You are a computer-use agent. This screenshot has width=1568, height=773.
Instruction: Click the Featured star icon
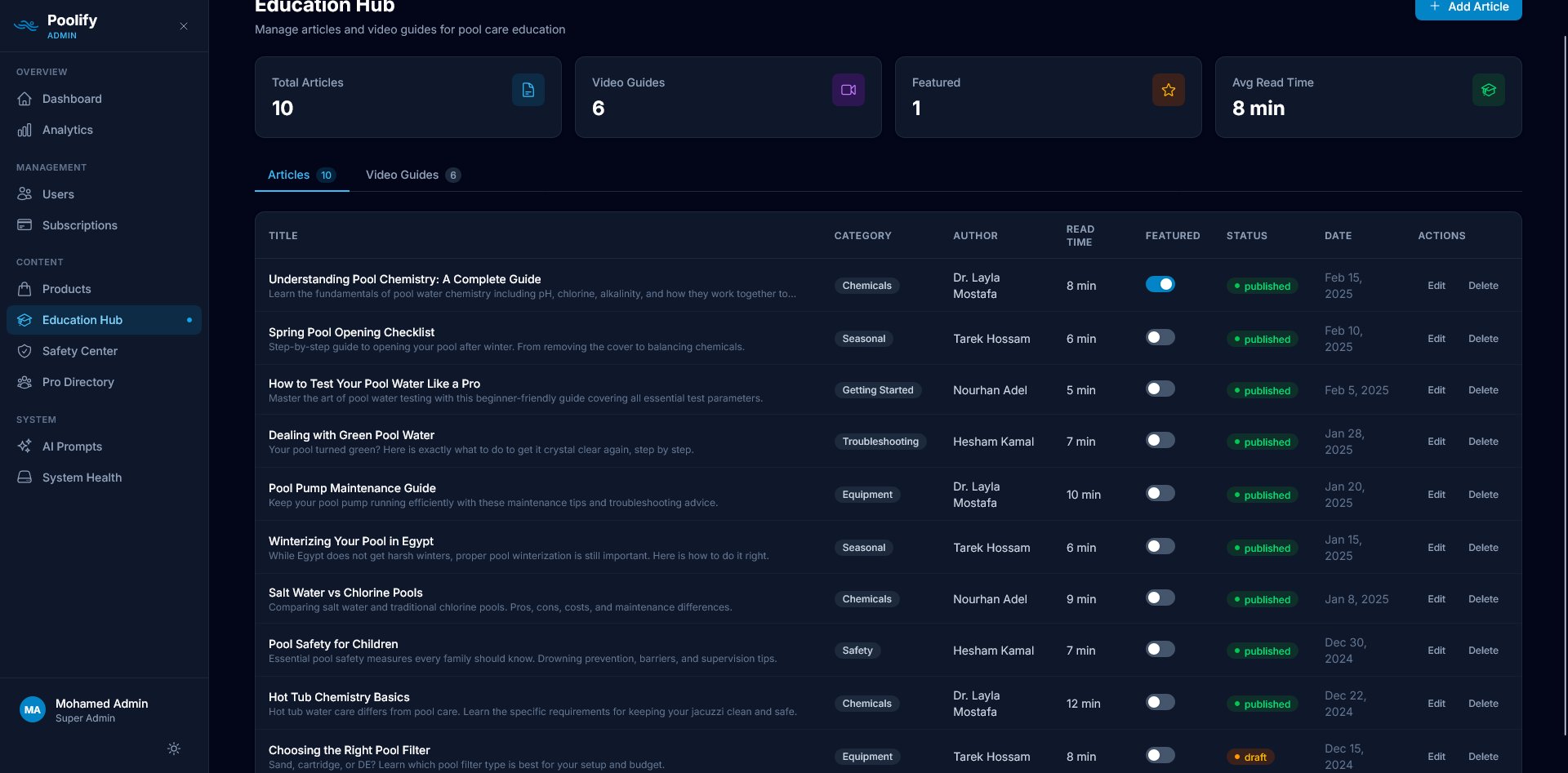tap(1169, 90)
